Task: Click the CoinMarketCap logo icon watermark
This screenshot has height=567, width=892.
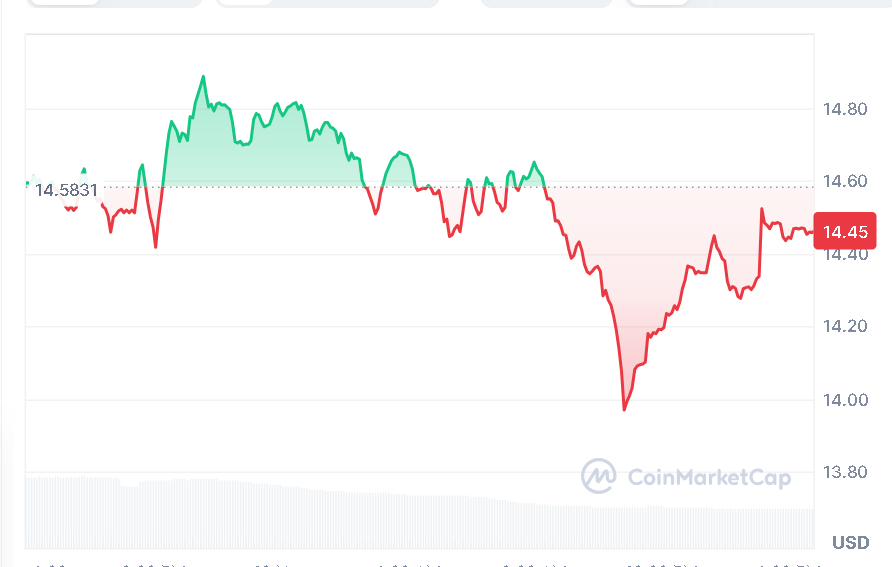Action: point(599,476)
